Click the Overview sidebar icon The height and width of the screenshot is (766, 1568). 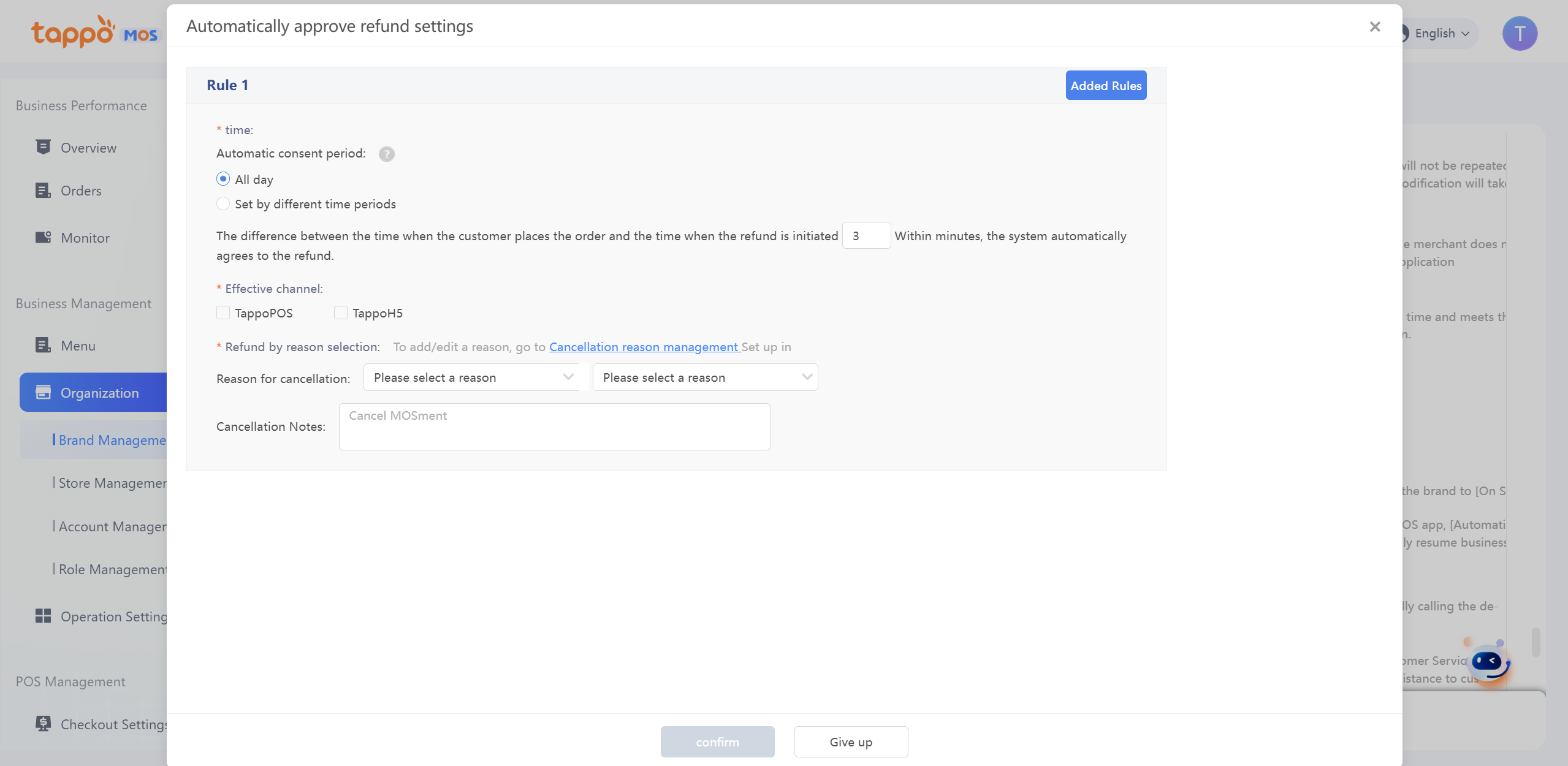43,147
